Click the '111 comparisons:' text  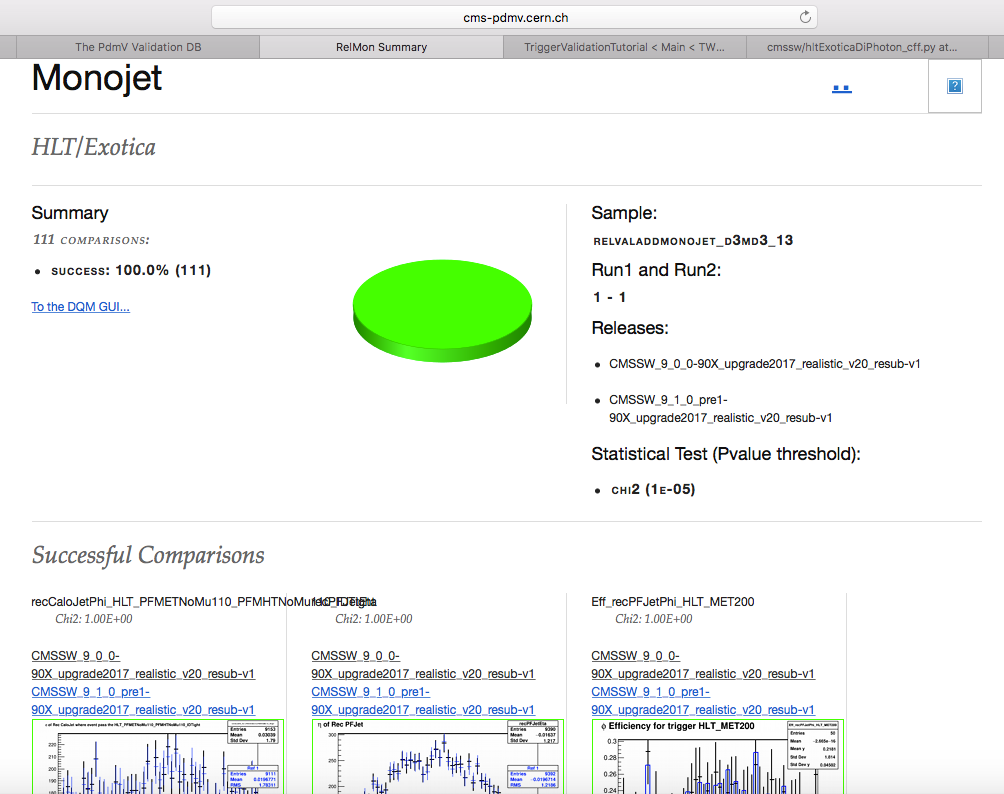[x=91, y=239]
